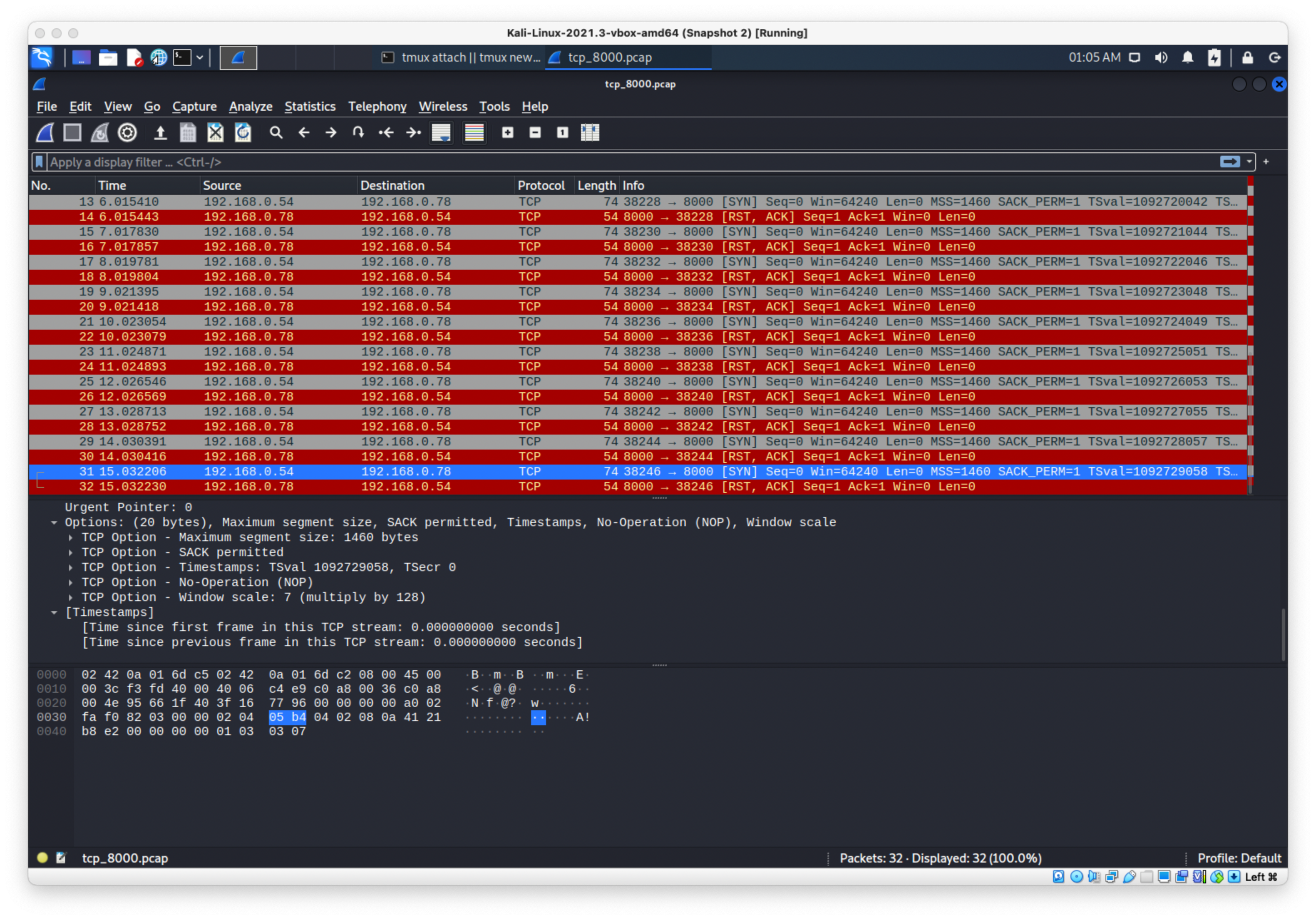Start capturing packets with the shark fin icon
Viewport: 1316px width, 920px height.
[x=45, y=133]
